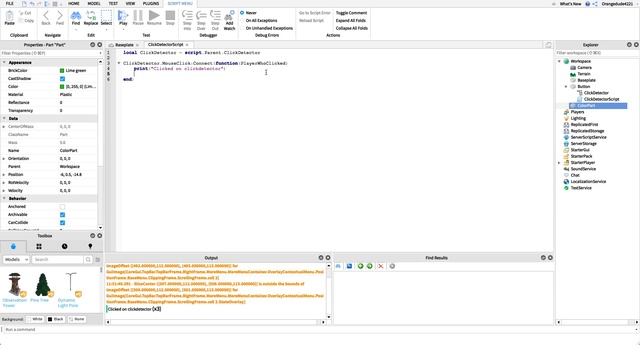Viewport: 640px width, 360px height.
Task: Toggle the Anchored checkbox
Action: [62, 207]
